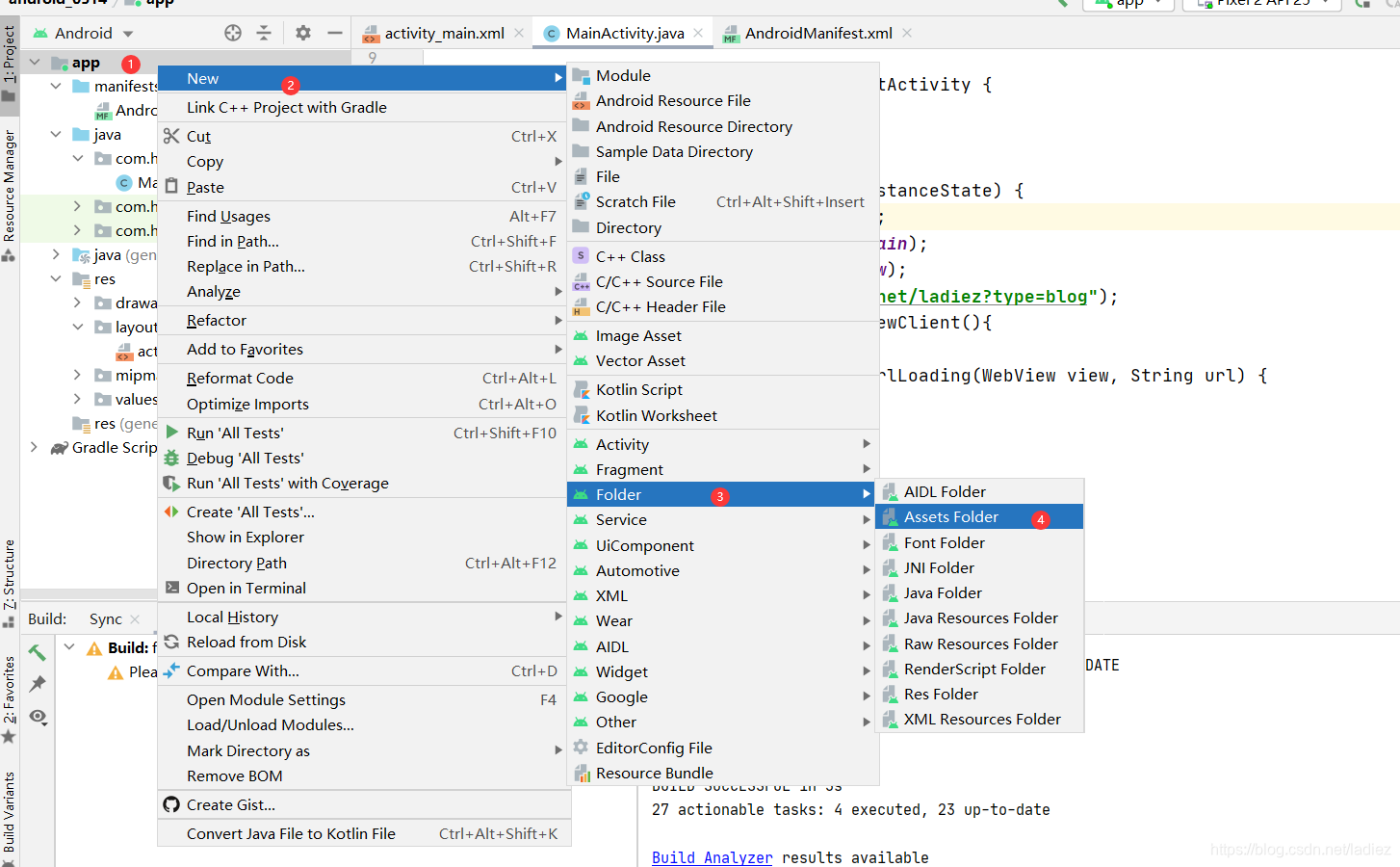
Task: Open the Refactor submenu
Action: pos(364,320)
